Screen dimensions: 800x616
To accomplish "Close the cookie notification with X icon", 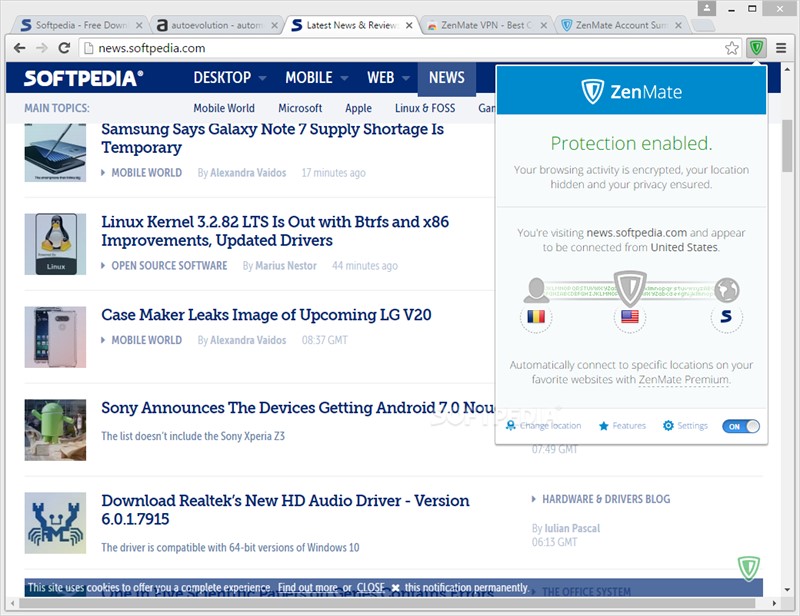I will (x=395, y=588).
